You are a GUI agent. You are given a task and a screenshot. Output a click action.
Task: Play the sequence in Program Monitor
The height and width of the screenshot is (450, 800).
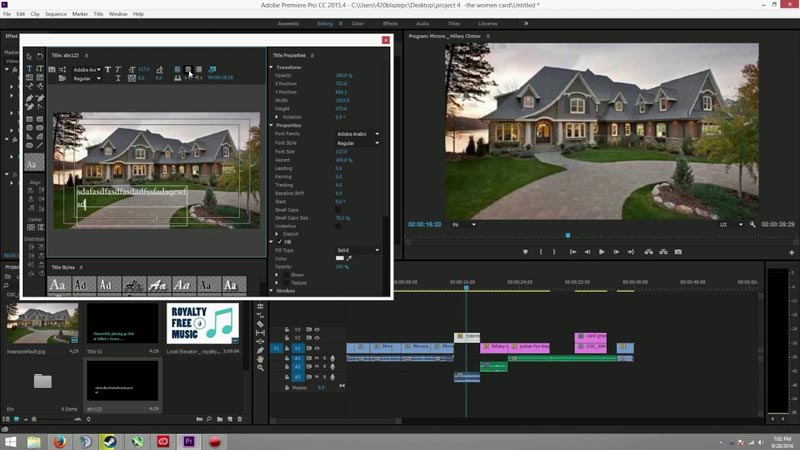pyautogui.click(x=602, y=252)
